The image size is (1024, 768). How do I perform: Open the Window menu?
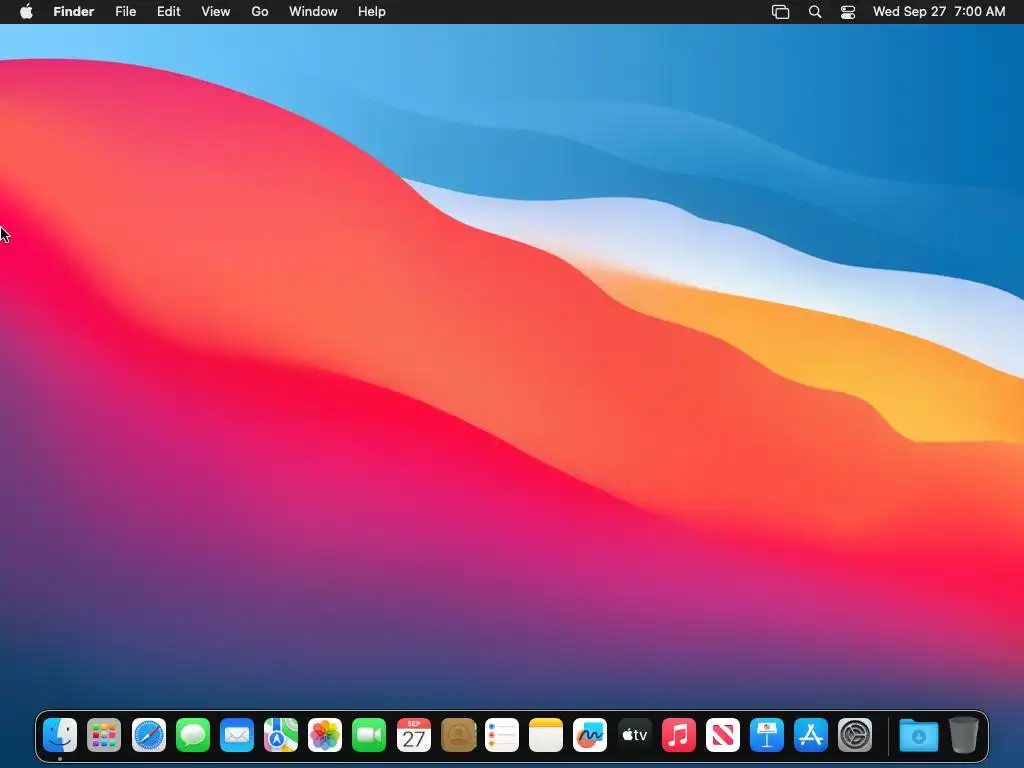point(313,12)
